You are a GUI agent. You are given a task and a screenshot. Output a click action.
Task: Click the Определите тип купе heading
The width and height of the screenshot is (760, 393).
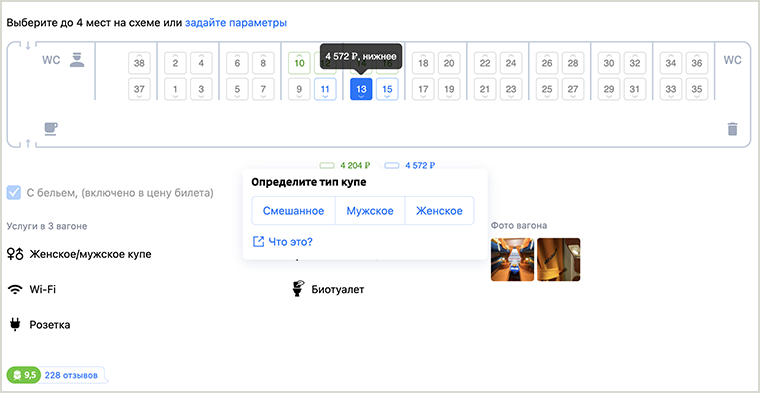point(308,183)
